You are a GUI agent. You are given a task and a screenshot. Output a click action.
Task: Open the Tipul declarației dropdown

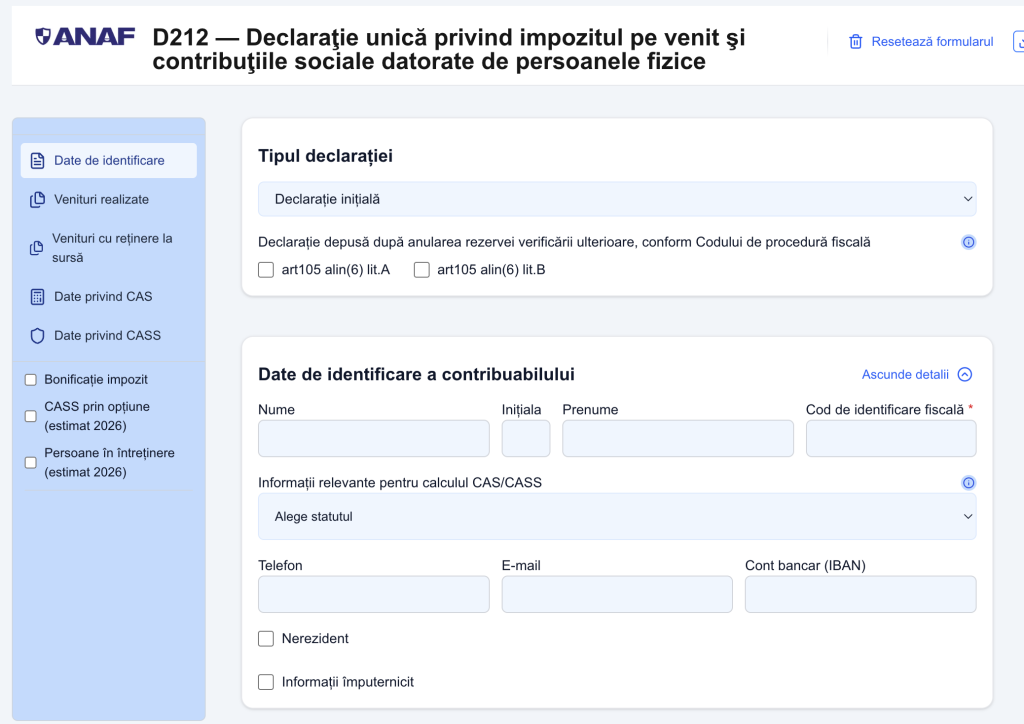tap(617, 199)
